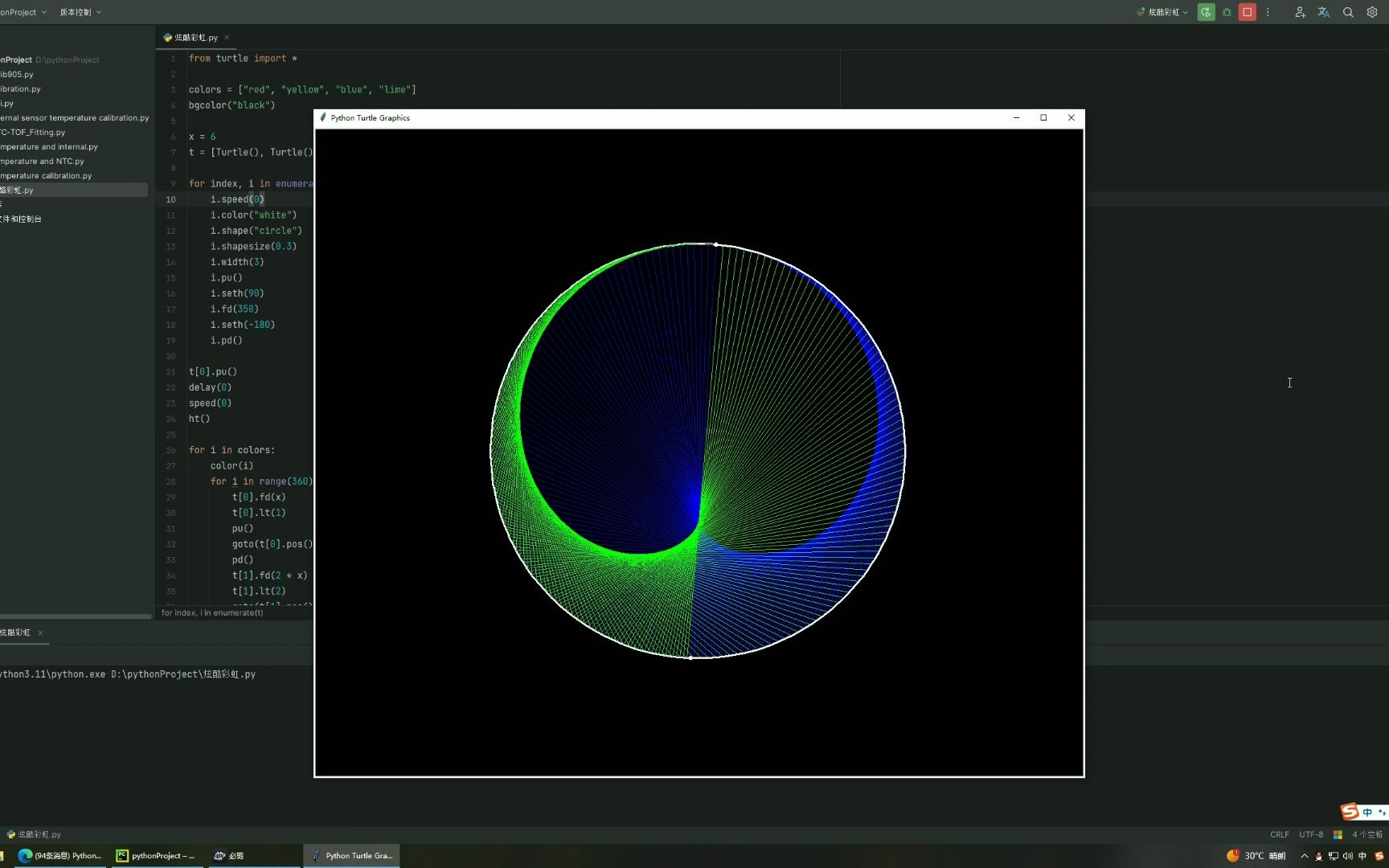This screenshot has width=1389, height=868.
Task: Open ib905.py in the project tree
Action: coord(17,74)
